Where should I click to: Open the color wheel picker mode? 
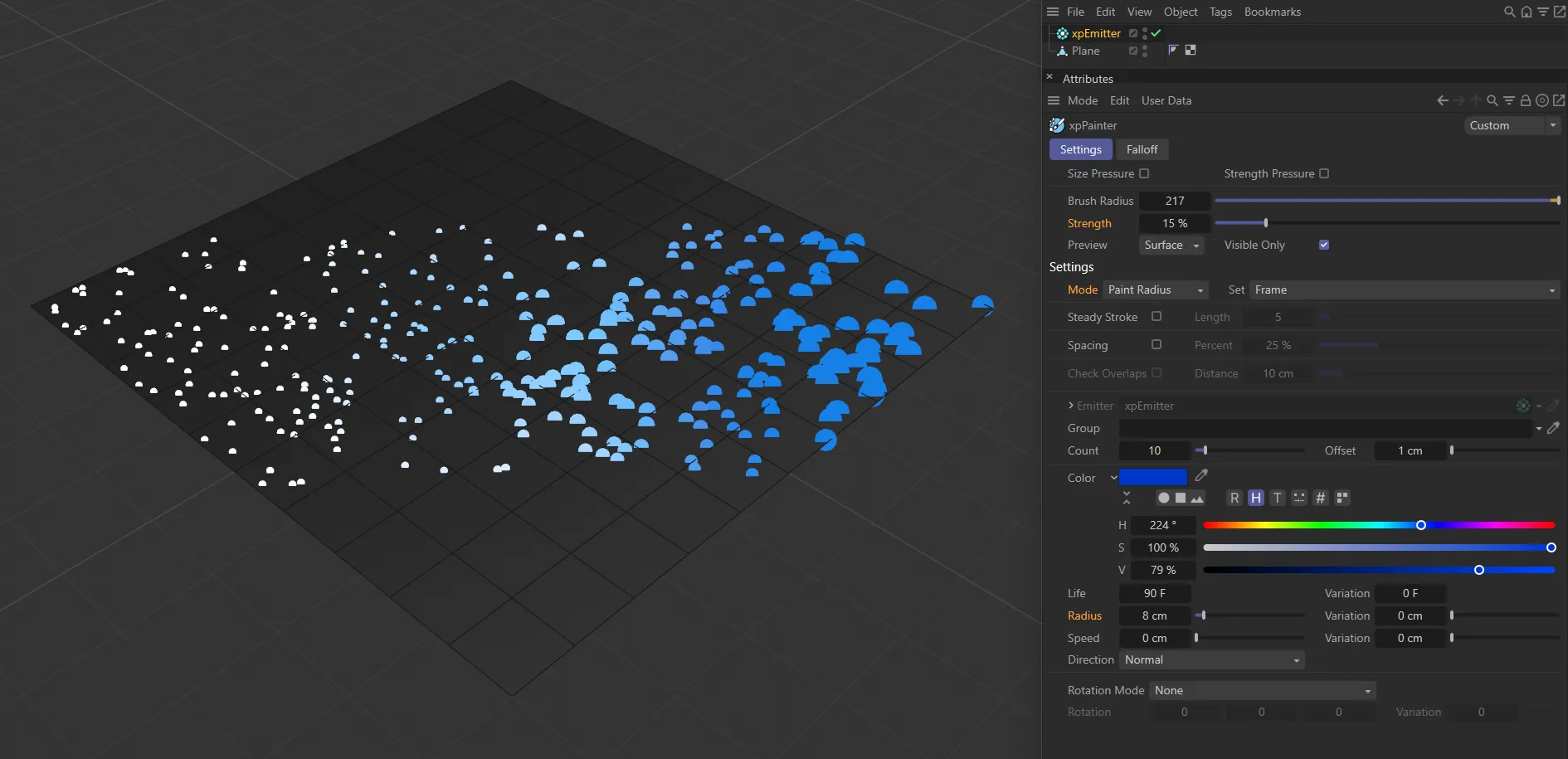1163,498
